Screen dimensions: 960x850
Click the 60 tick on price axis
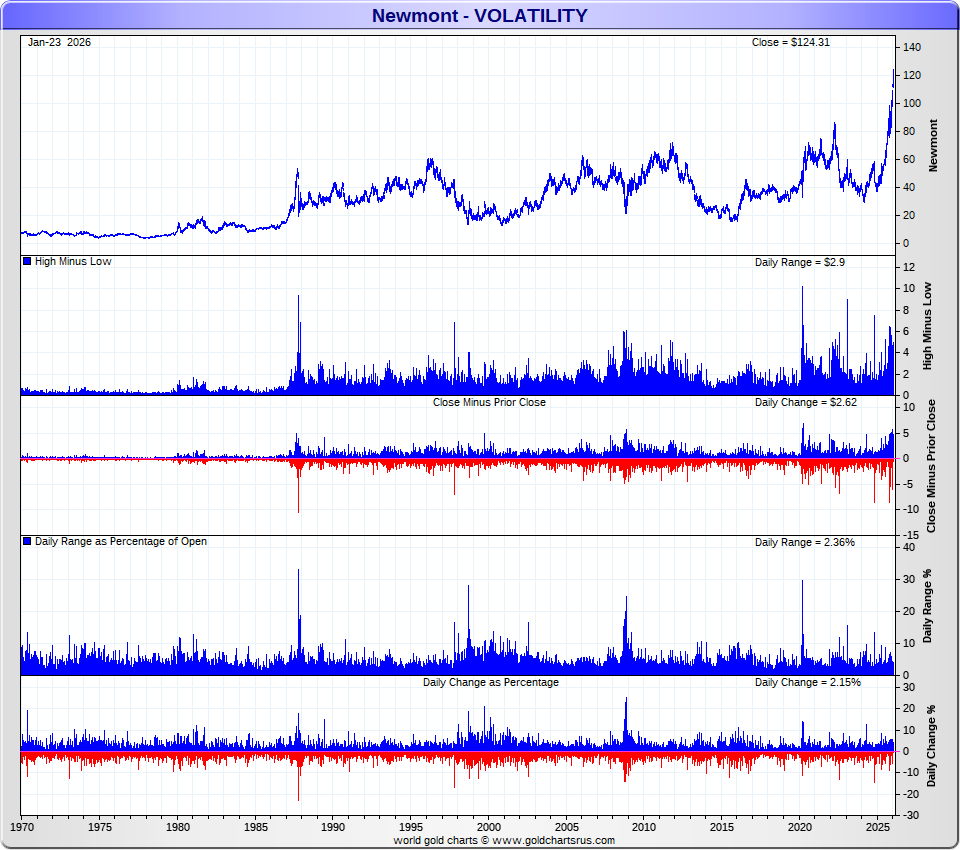[x=909, y=159]
